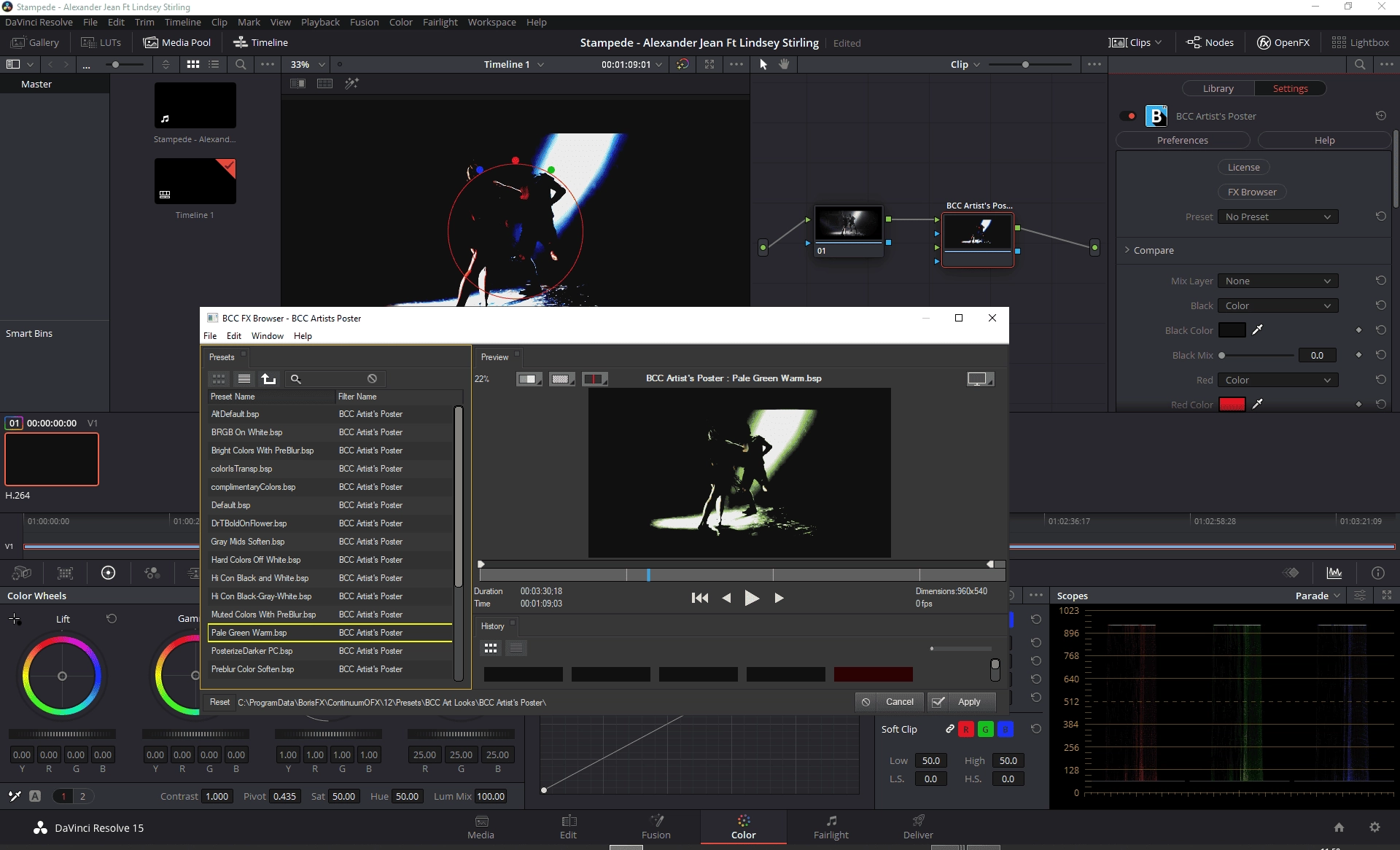
Task: Expand the Compare section
Action: coord(1149,250)
